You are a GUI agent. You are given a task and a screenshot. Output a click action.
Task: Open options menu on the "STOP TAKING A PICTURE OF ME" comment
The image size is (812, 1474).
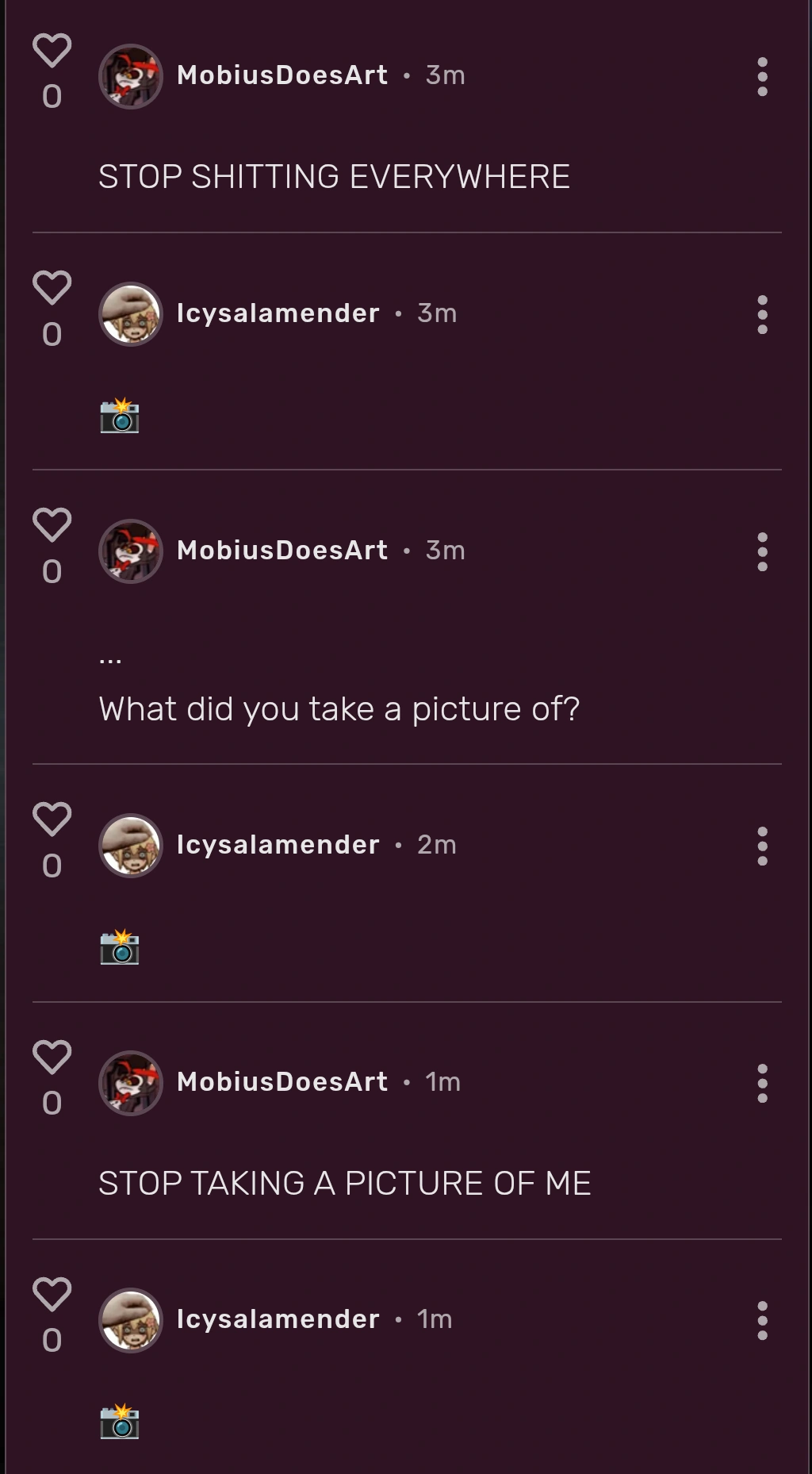click(x=762, y=1082)
